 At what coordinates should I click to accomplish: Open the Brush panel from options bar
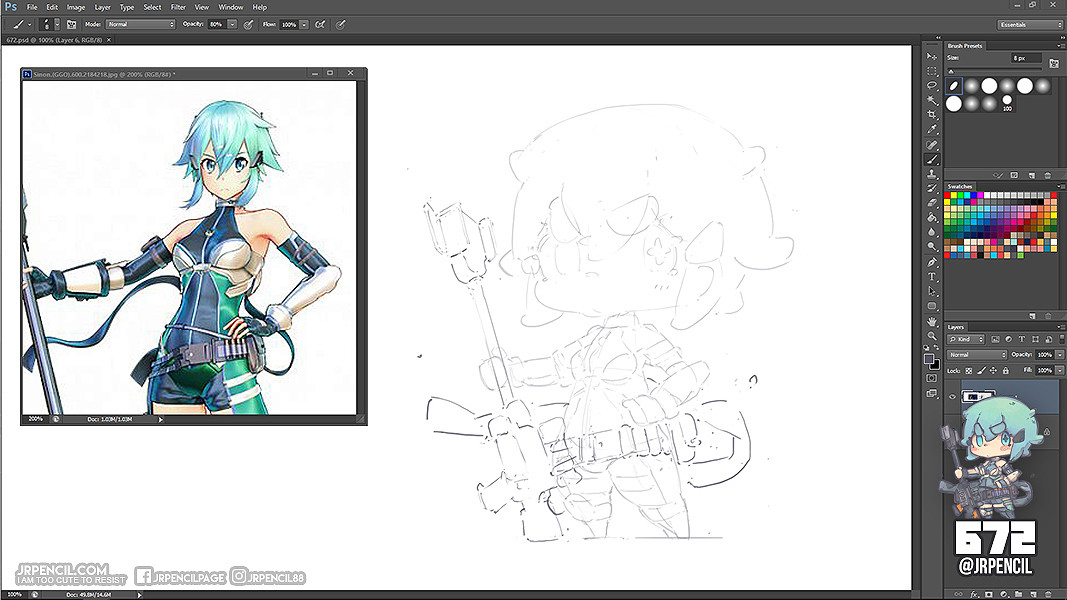pos(71,24)
